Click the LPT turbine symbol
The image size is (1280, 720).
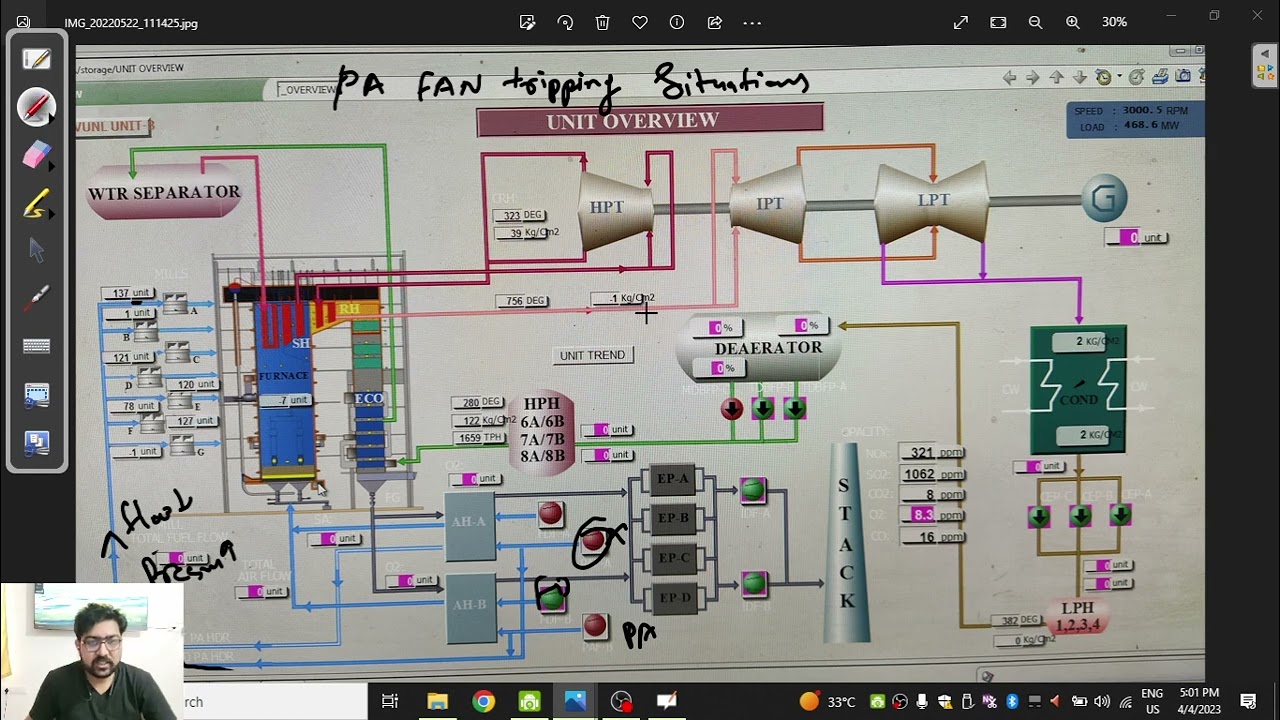[x=932, y=200]
